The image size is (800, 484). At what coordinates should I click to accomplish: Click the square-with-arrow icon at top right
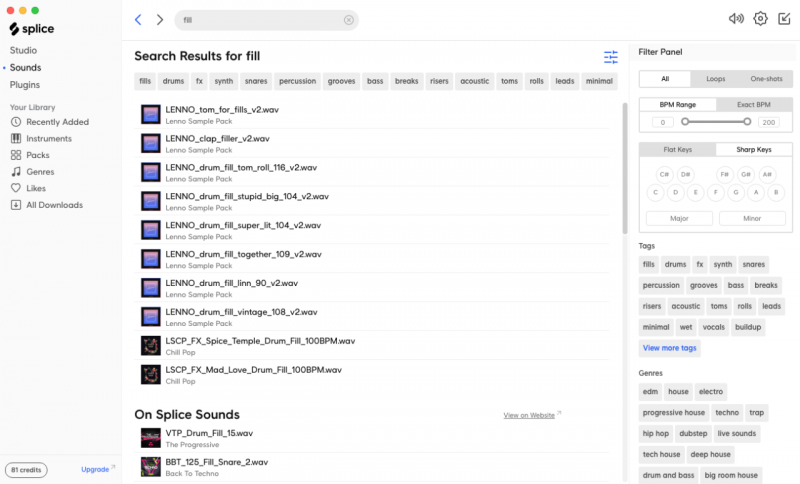[784, 19]
